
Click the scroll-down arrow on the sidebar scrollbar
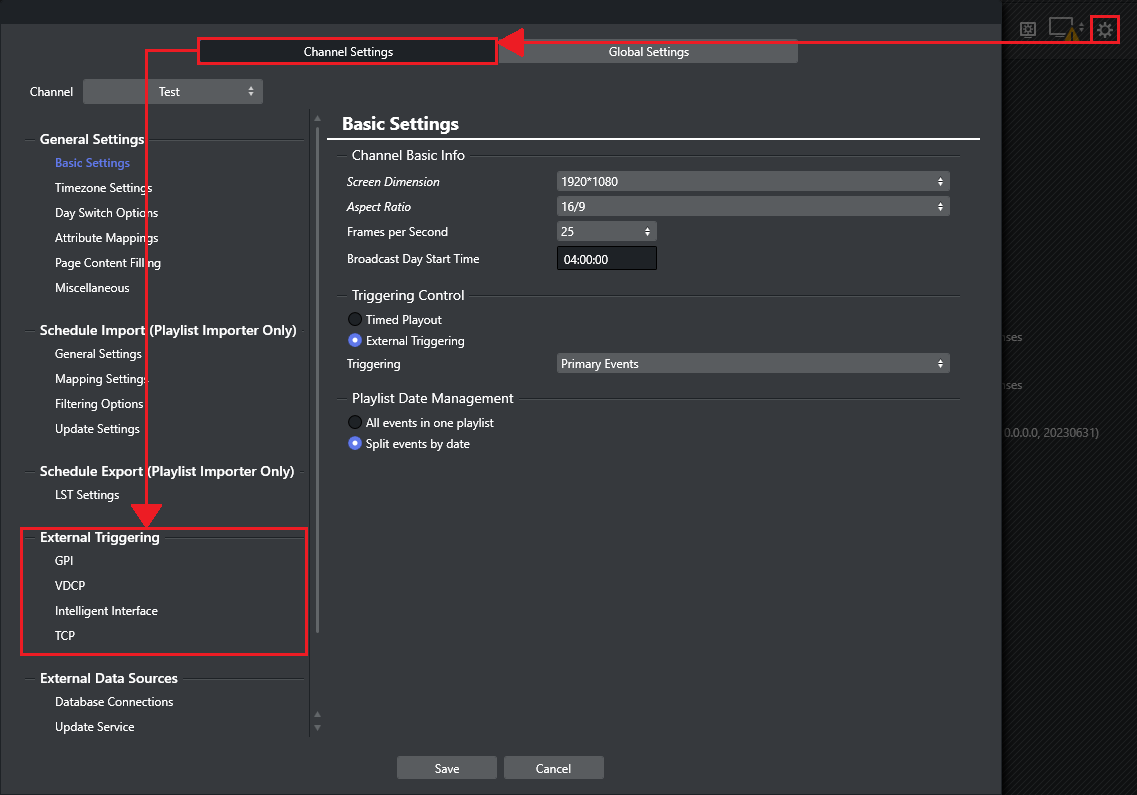pos(318,727)
